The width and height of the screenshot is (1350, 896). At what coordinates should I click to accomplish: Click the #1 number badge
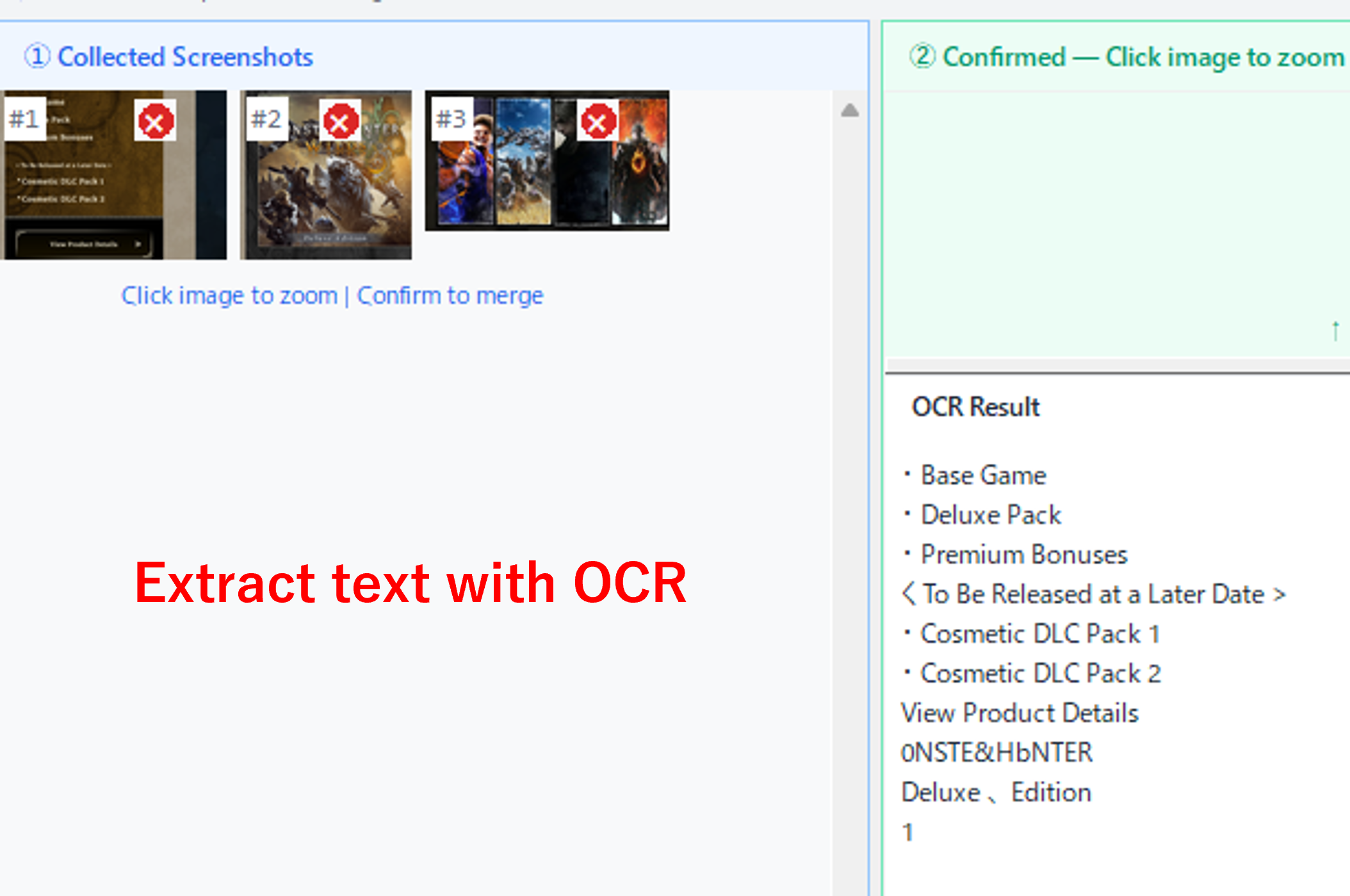pyautogui.click(x=24, y=118)
